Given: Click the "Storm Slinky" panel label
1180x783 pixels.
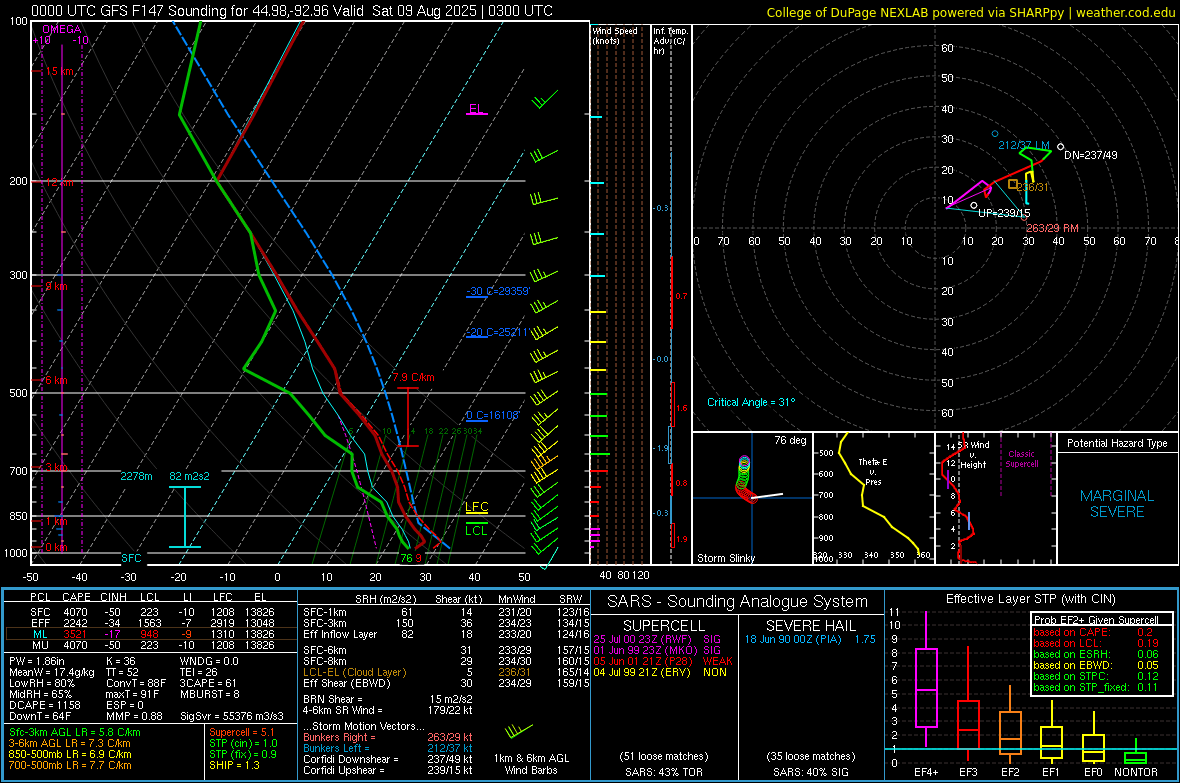Looking at the screenshot, I should pyautogui.click(x=725, y=558).
